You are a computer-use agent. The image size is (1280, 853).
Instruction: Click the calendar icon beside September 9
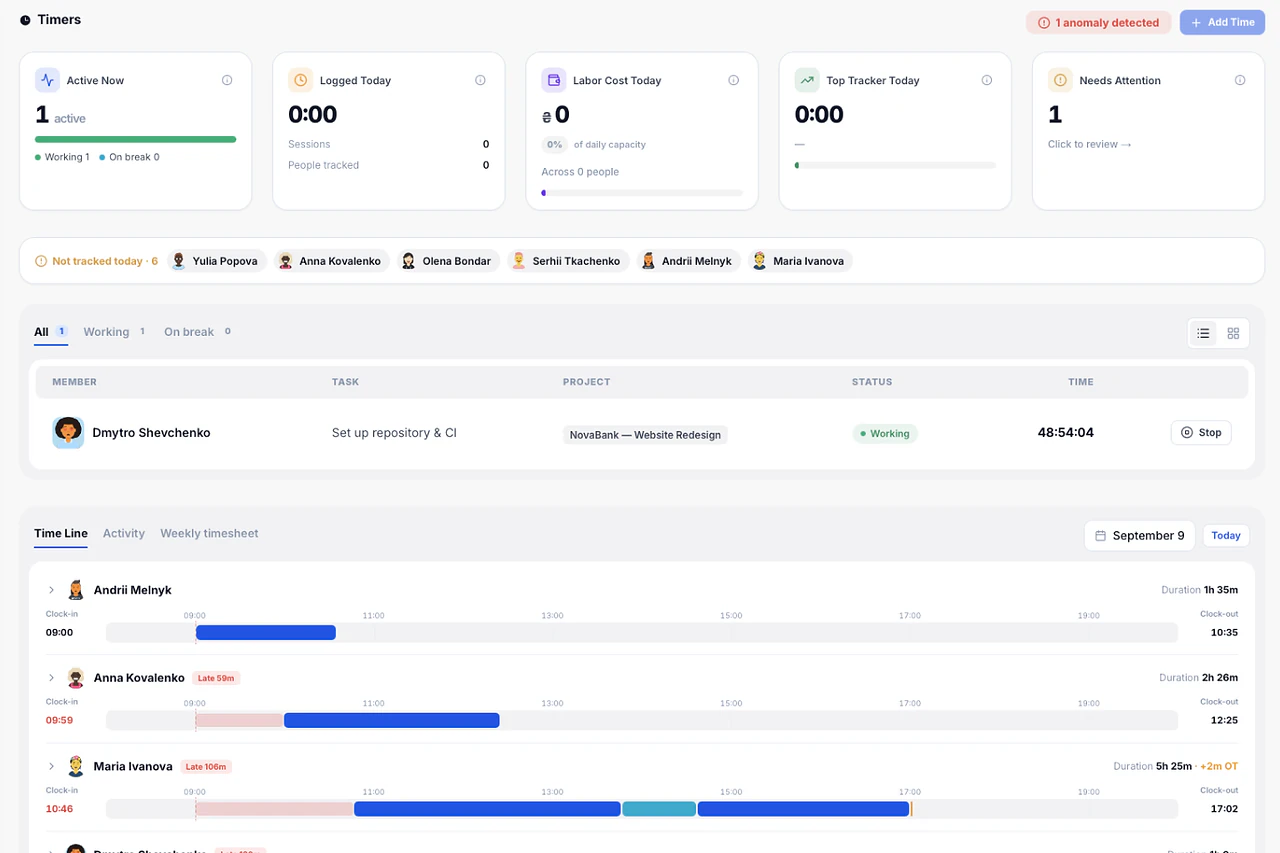[1100, 536]
